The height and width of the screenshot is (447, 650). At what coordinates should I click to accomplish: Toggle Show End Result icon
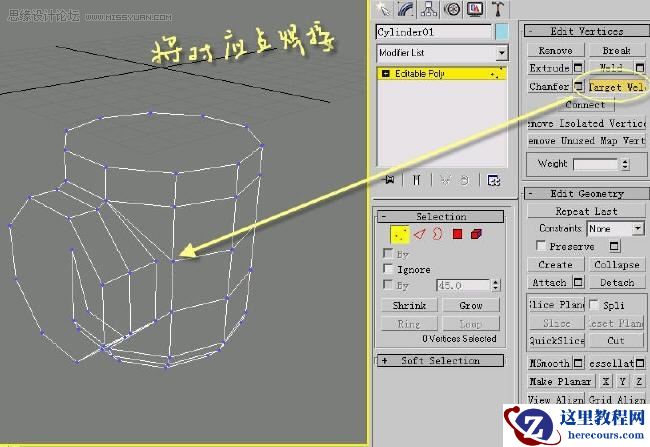pyautogui.click(x=417, y=180)
